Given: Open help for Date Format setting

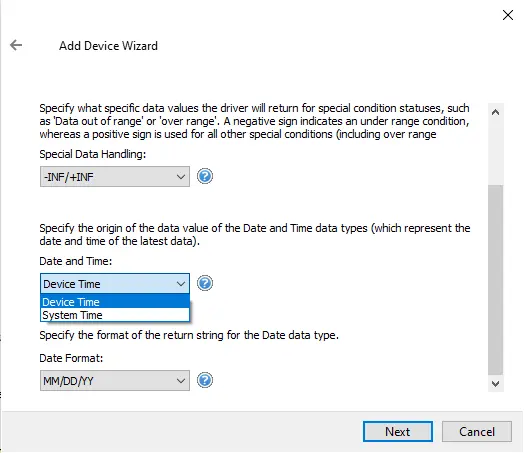Looking at the screenshot, I should pyautogui.click(x=205, y=380).
